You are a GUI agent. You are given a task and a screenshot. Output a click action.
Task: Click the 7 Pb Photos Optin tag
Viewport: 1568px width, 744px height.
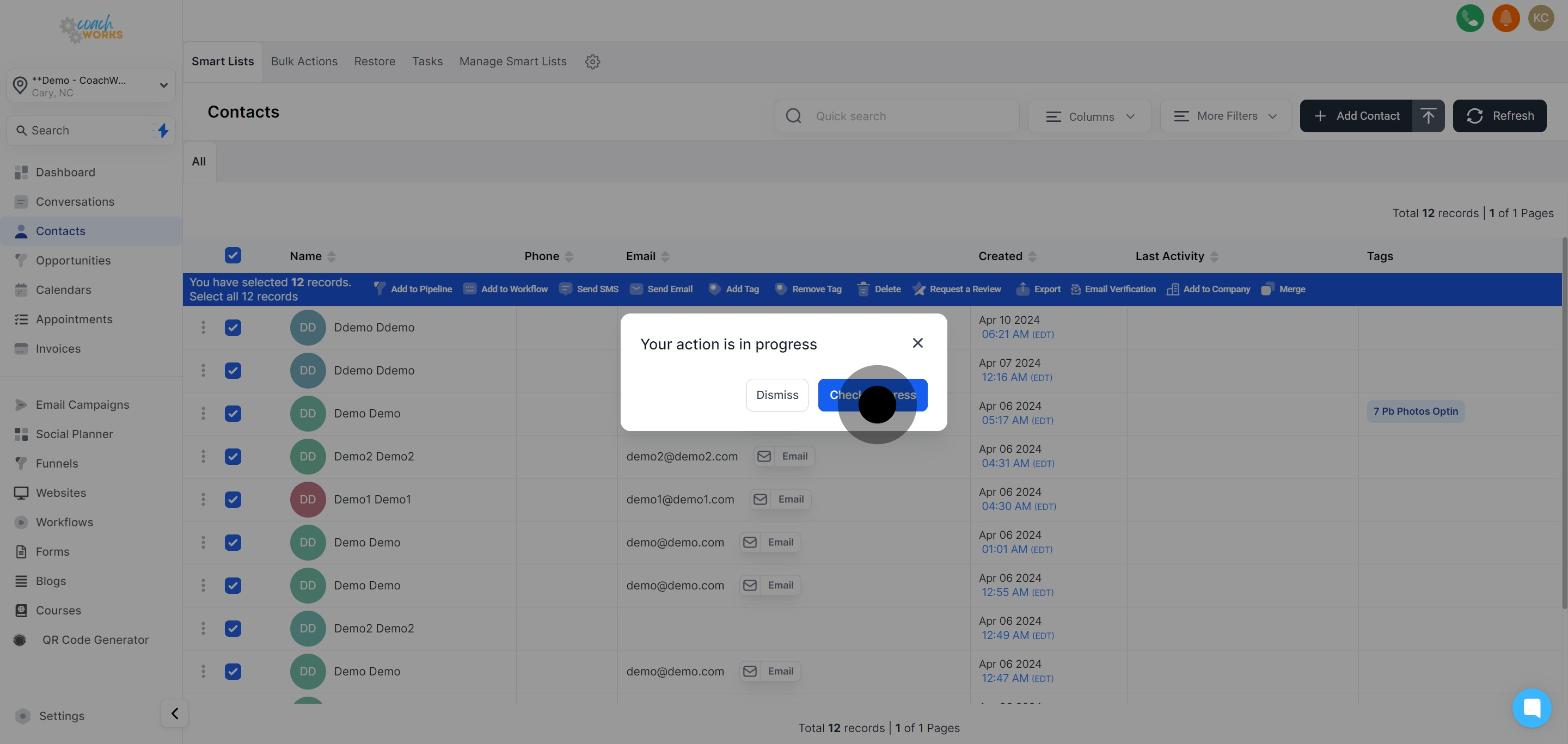coord(1415,411)
